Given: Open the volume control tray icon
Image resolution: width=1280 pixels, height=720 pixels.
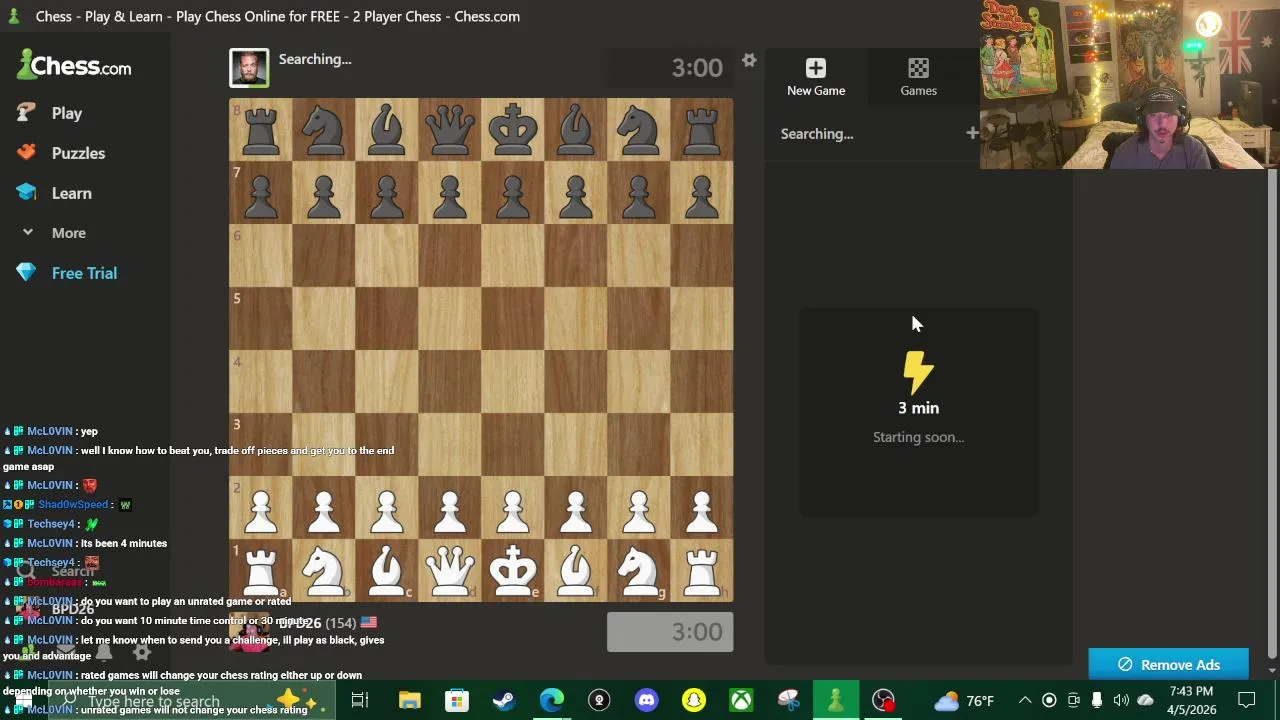Looking at the screenshot, I should [1121, 701].
